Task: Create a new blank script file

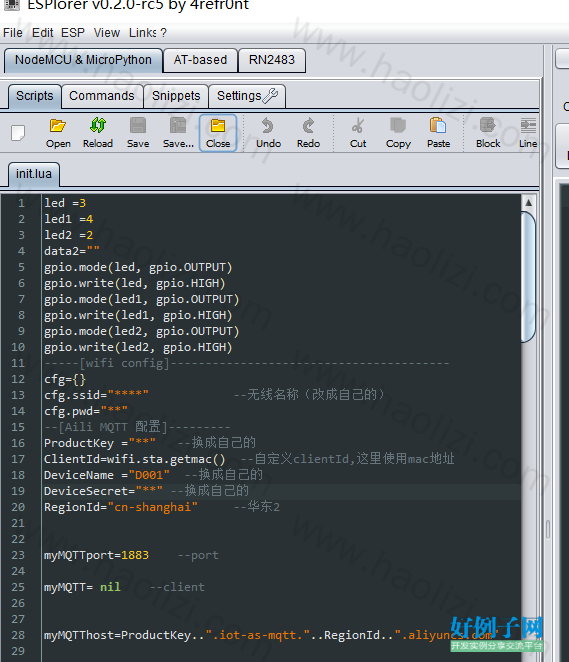Action: [18, 133]
